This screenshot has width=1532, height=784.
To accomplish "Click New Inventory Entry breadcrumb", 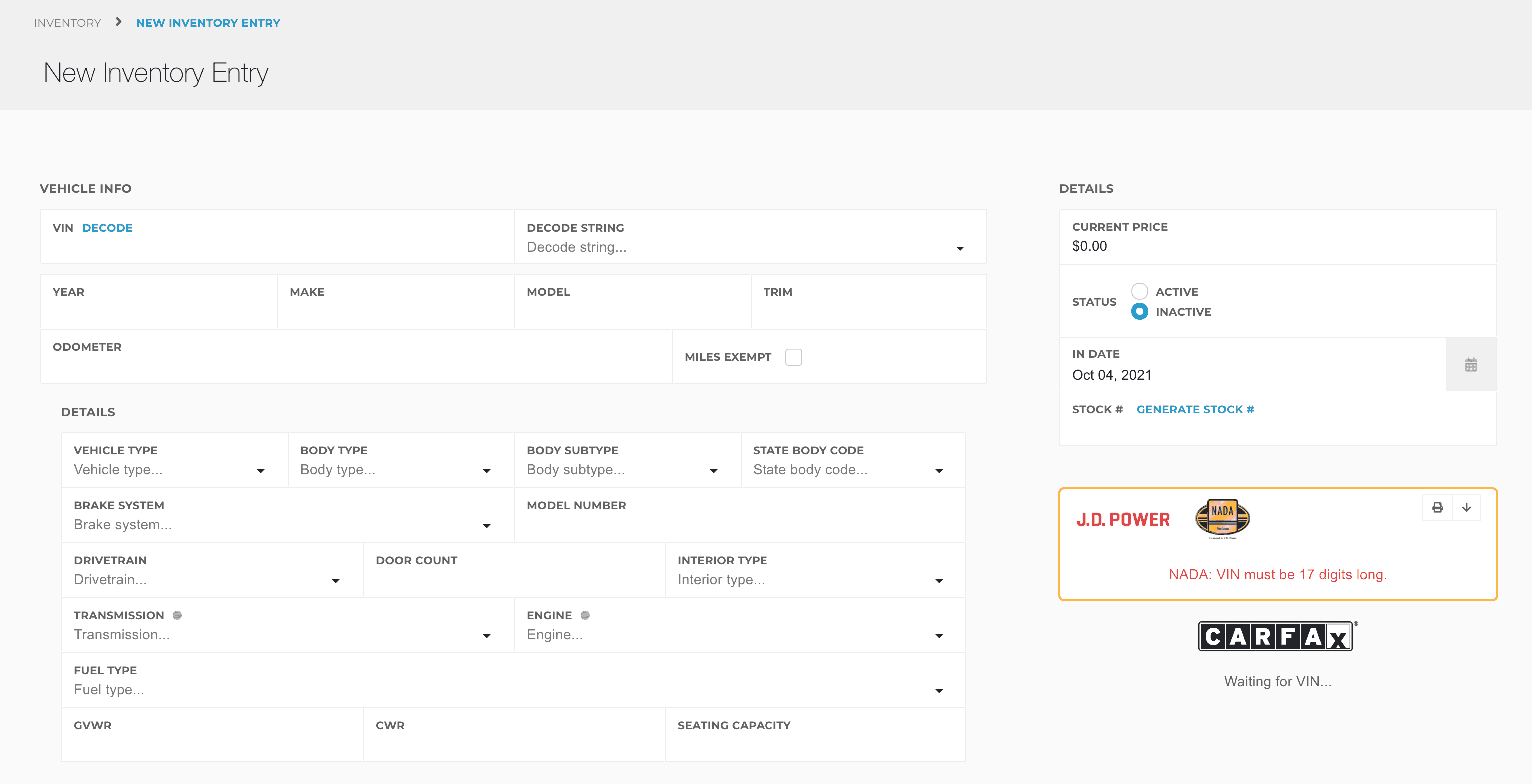I will click(207, 22).
